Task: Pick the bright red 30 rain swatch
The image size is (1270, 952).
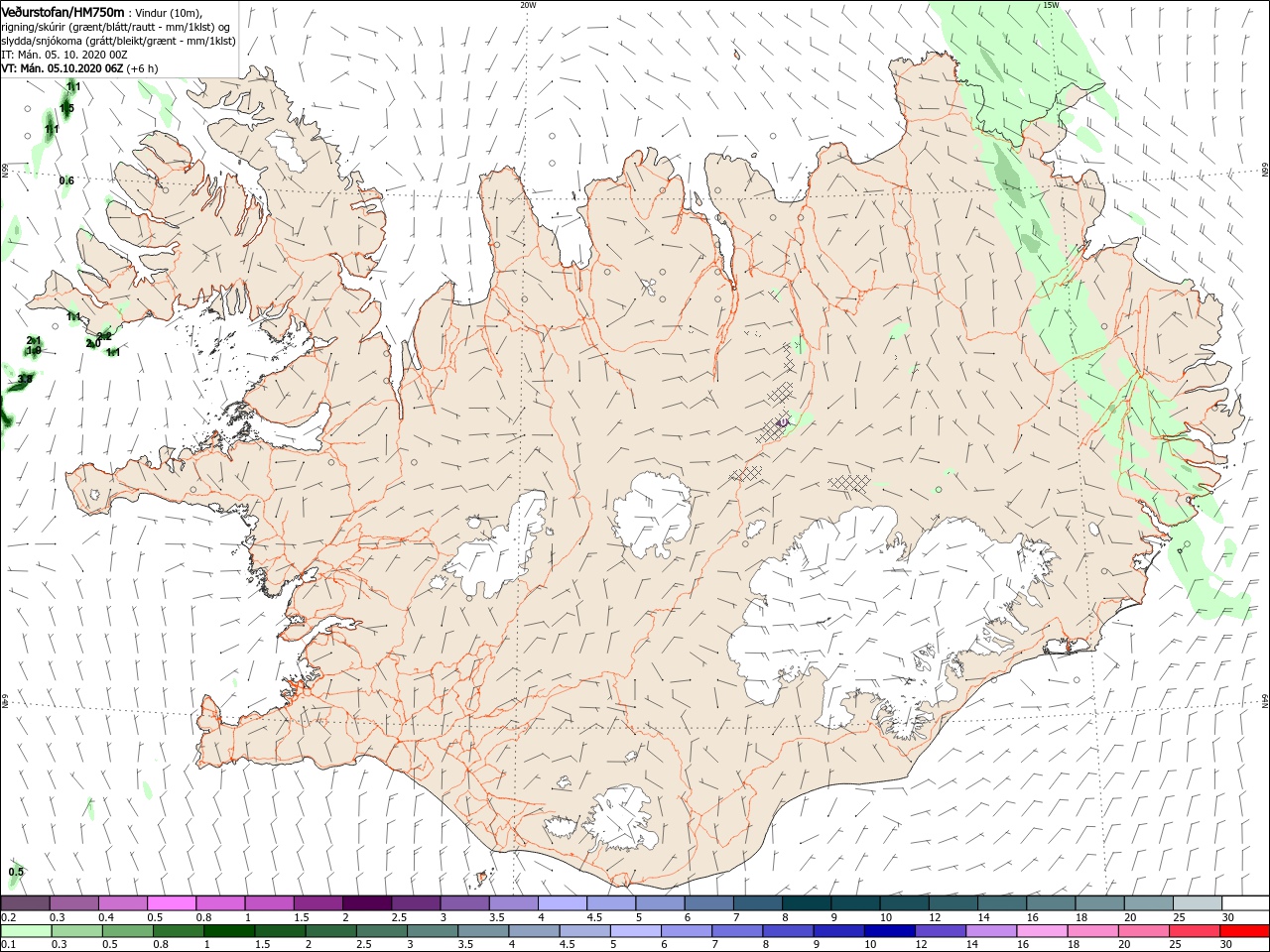Action: [1243, 931]
